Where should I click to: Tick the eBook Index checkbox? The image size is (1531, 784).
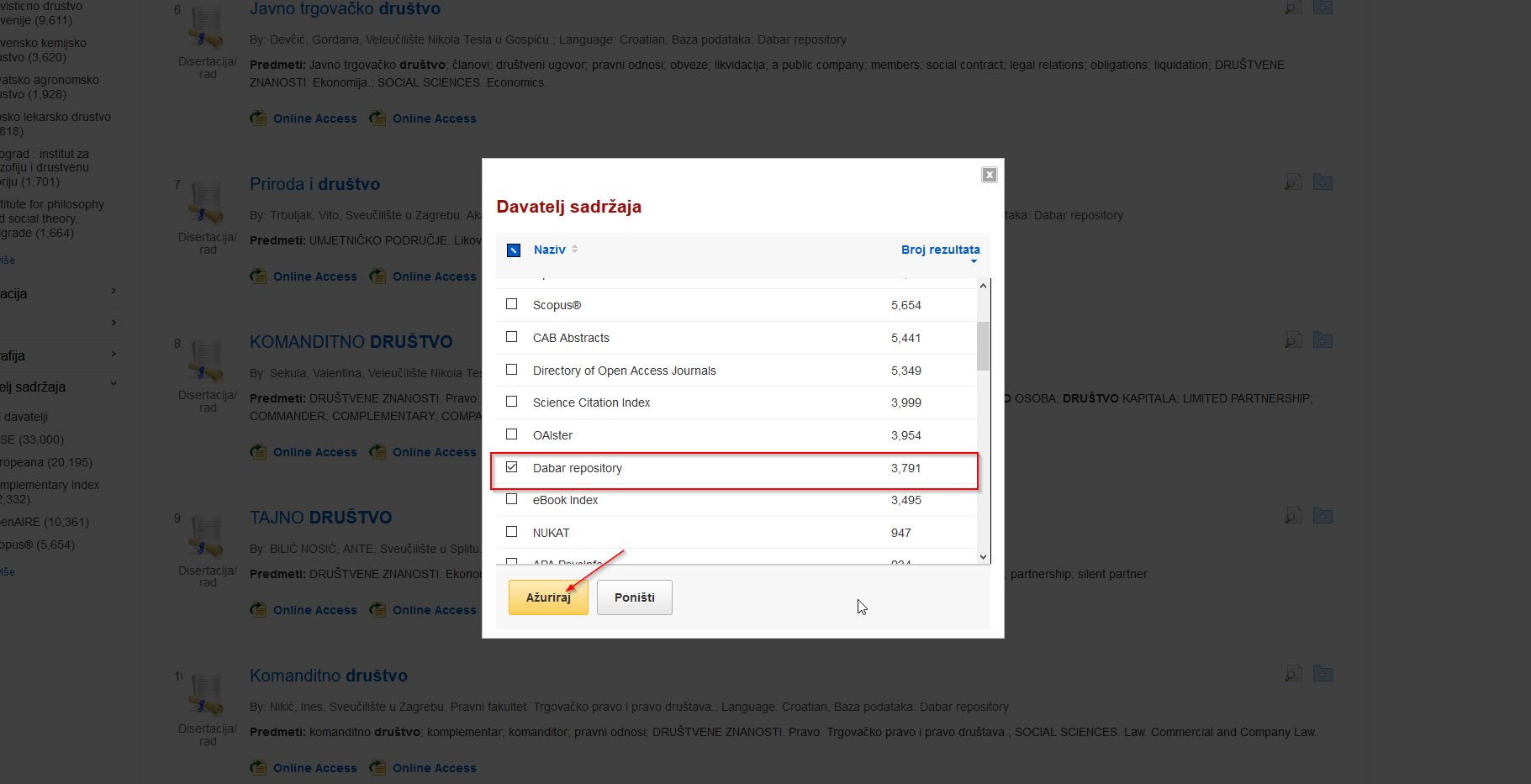point(511,499)
